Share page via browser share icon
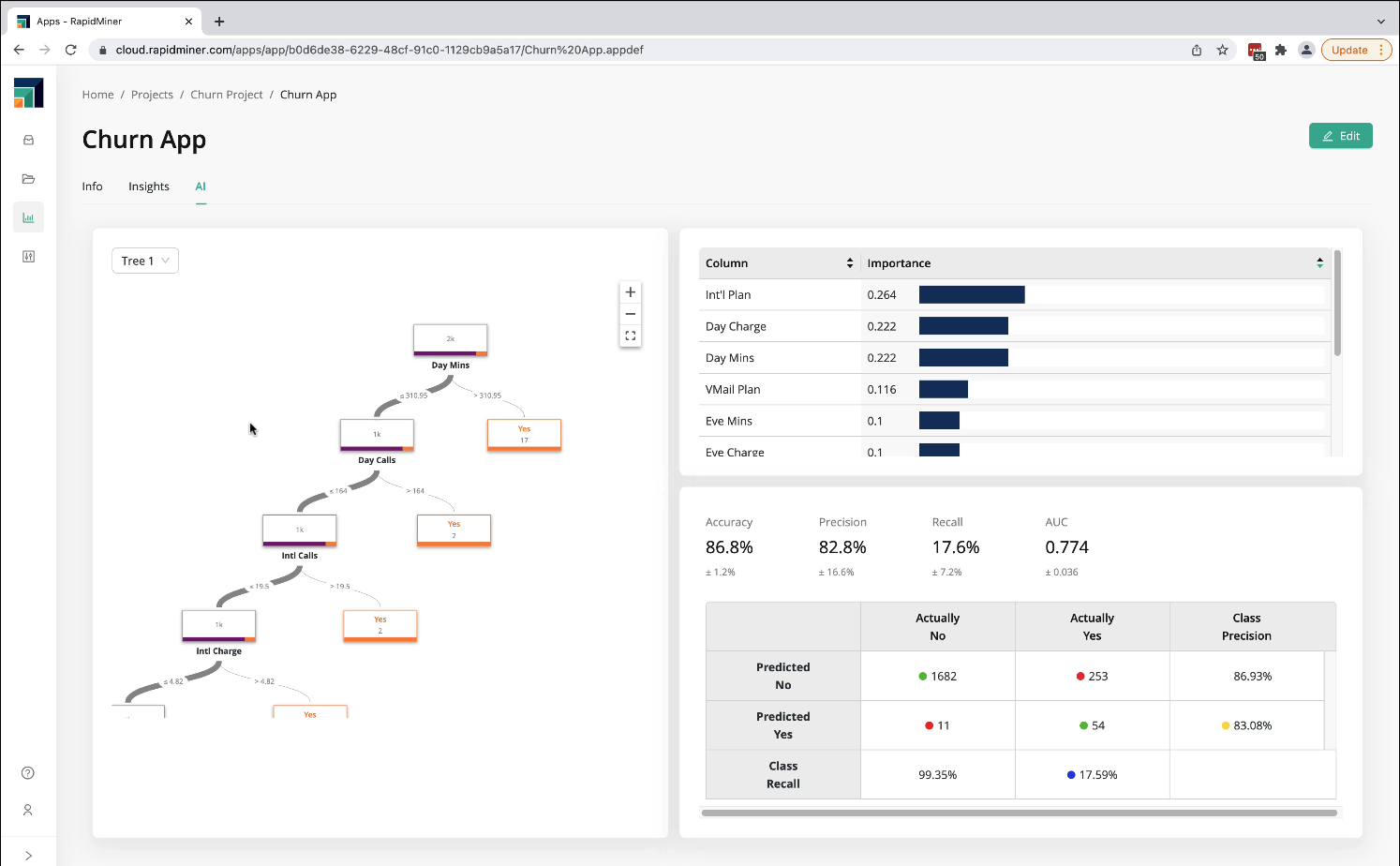The image size is (1400, 866). click(x=1197, y=50)
